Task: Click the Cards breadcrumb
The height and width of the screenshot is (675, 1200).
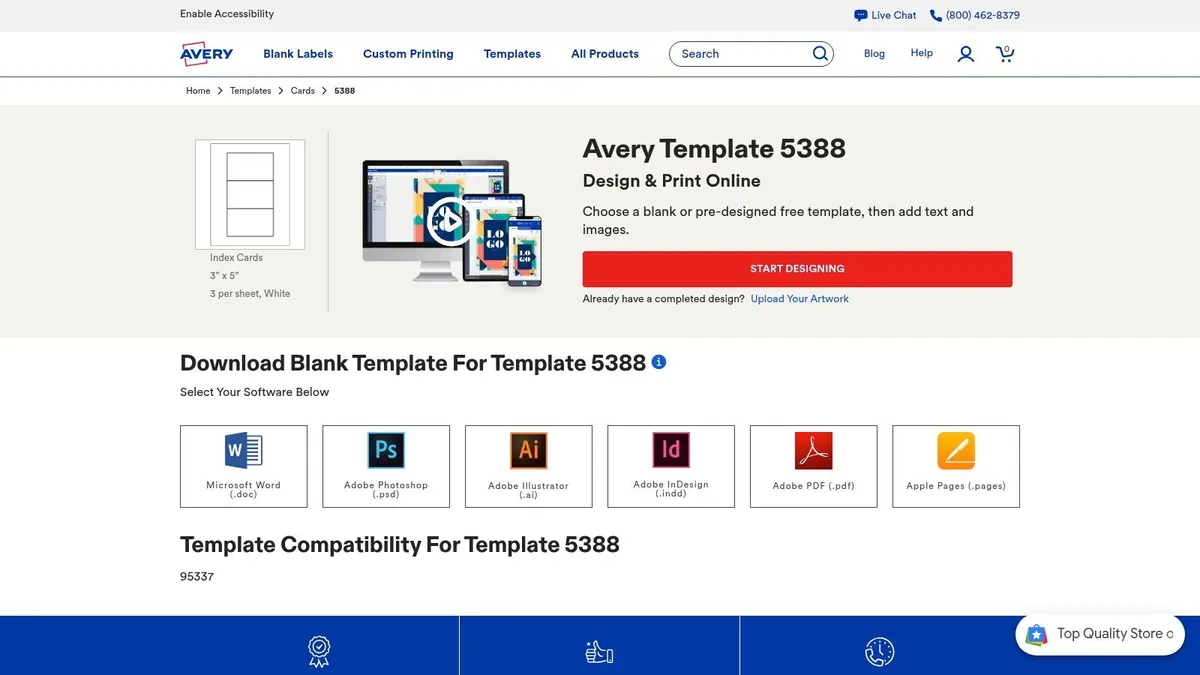Action: click(303, 91)
